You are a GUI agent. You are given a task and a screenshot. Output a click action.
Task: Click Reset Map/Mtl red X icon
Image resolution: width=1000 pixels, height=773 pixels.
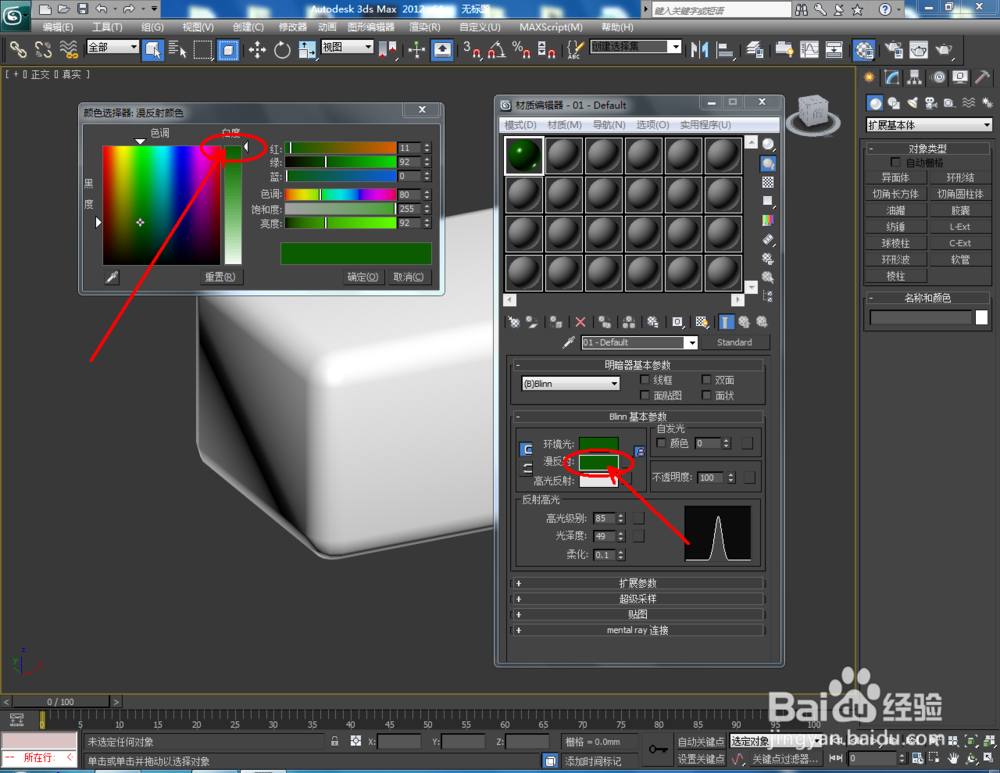pyautogui.click(x=580, y=322)
